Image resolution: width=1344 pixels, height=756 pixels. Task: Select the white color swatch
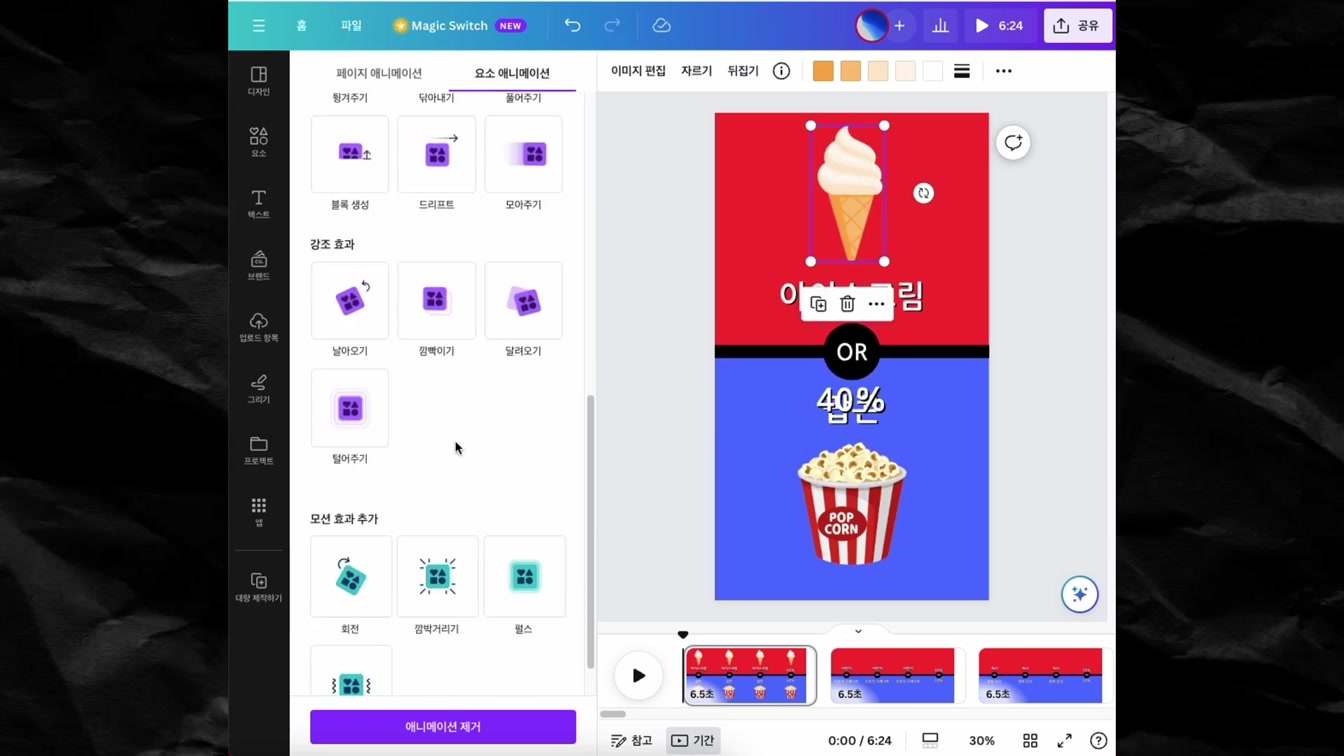[933, 71]
